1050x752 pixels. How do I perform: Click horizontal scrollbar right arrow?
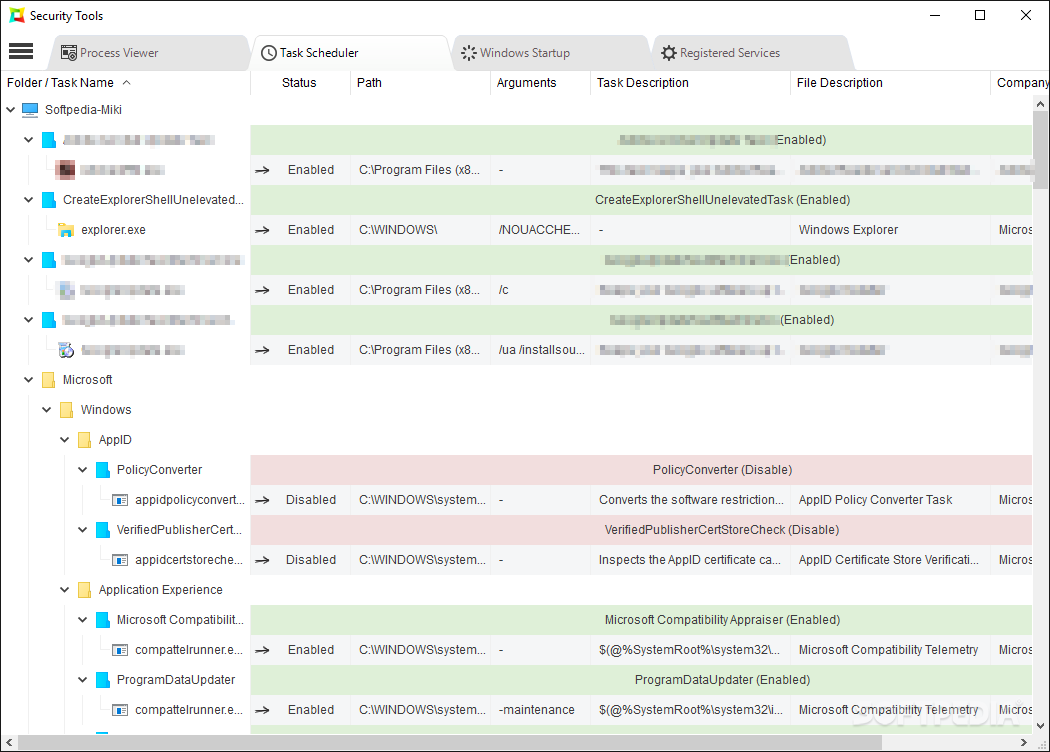tap(1024, 742)
